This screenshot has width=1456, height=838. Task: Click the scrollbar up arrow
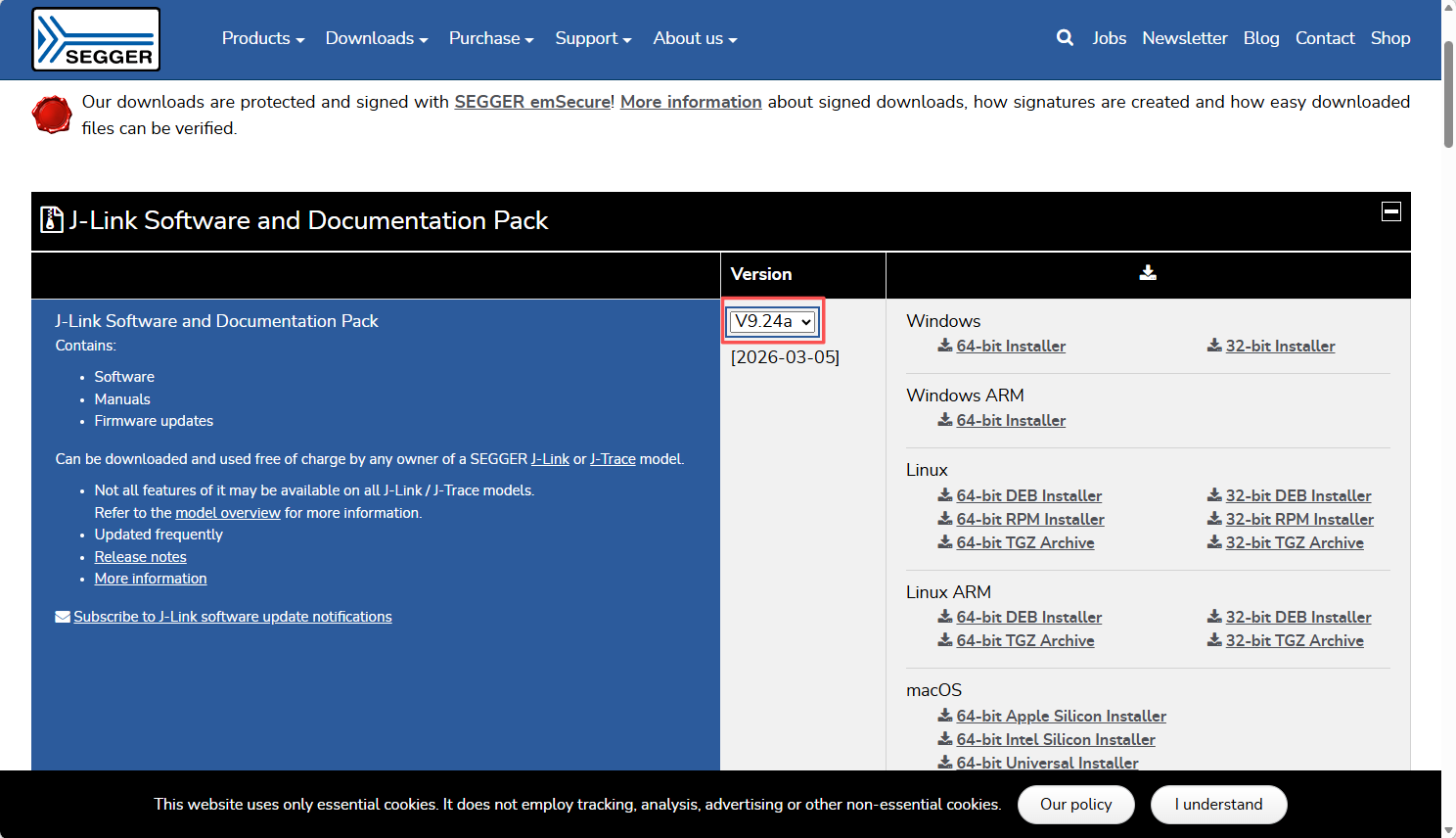point(1448,7)
